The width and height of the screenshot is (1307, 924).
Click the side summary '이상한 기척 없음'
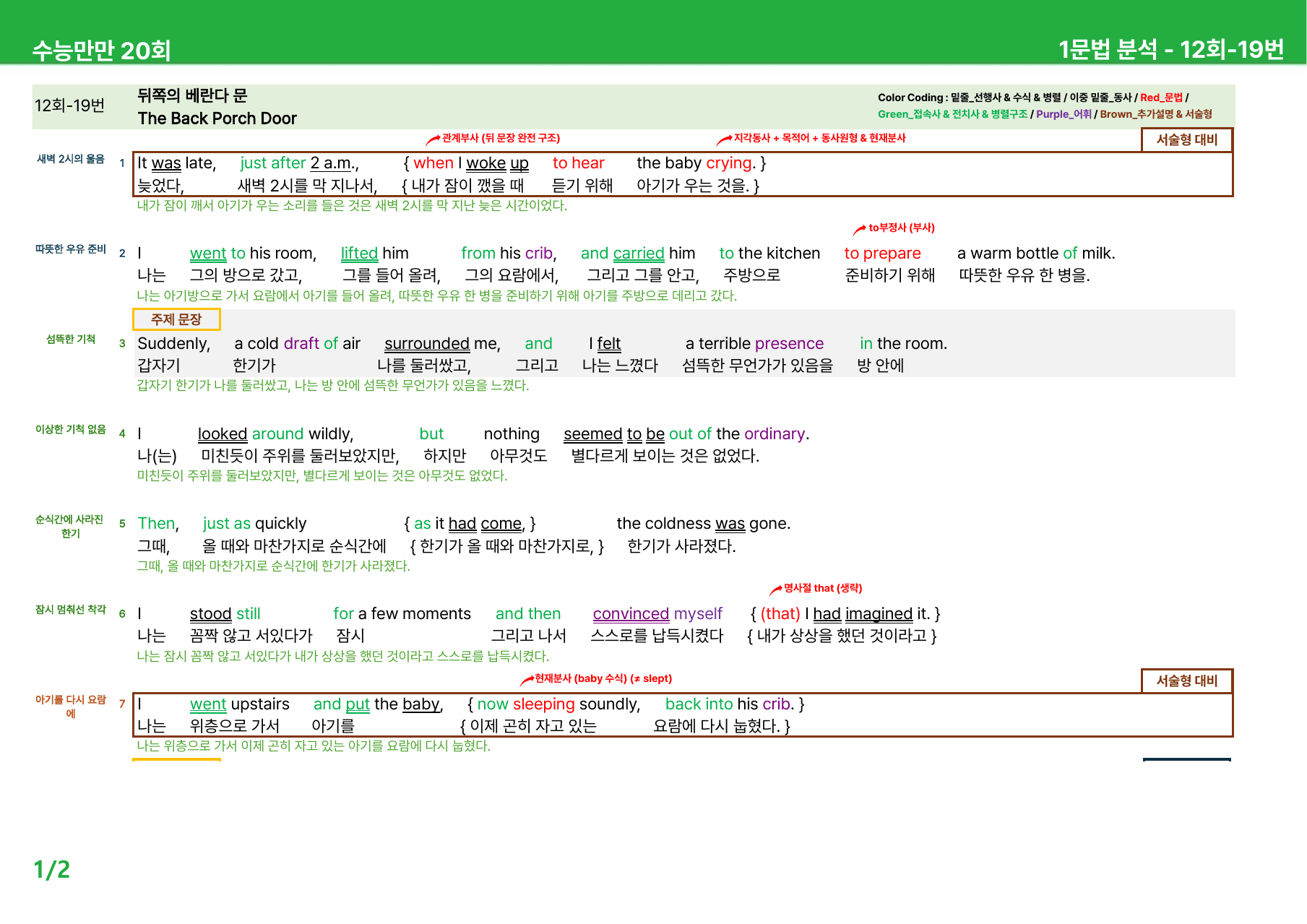pyautogui.click(x=71, y=429)
